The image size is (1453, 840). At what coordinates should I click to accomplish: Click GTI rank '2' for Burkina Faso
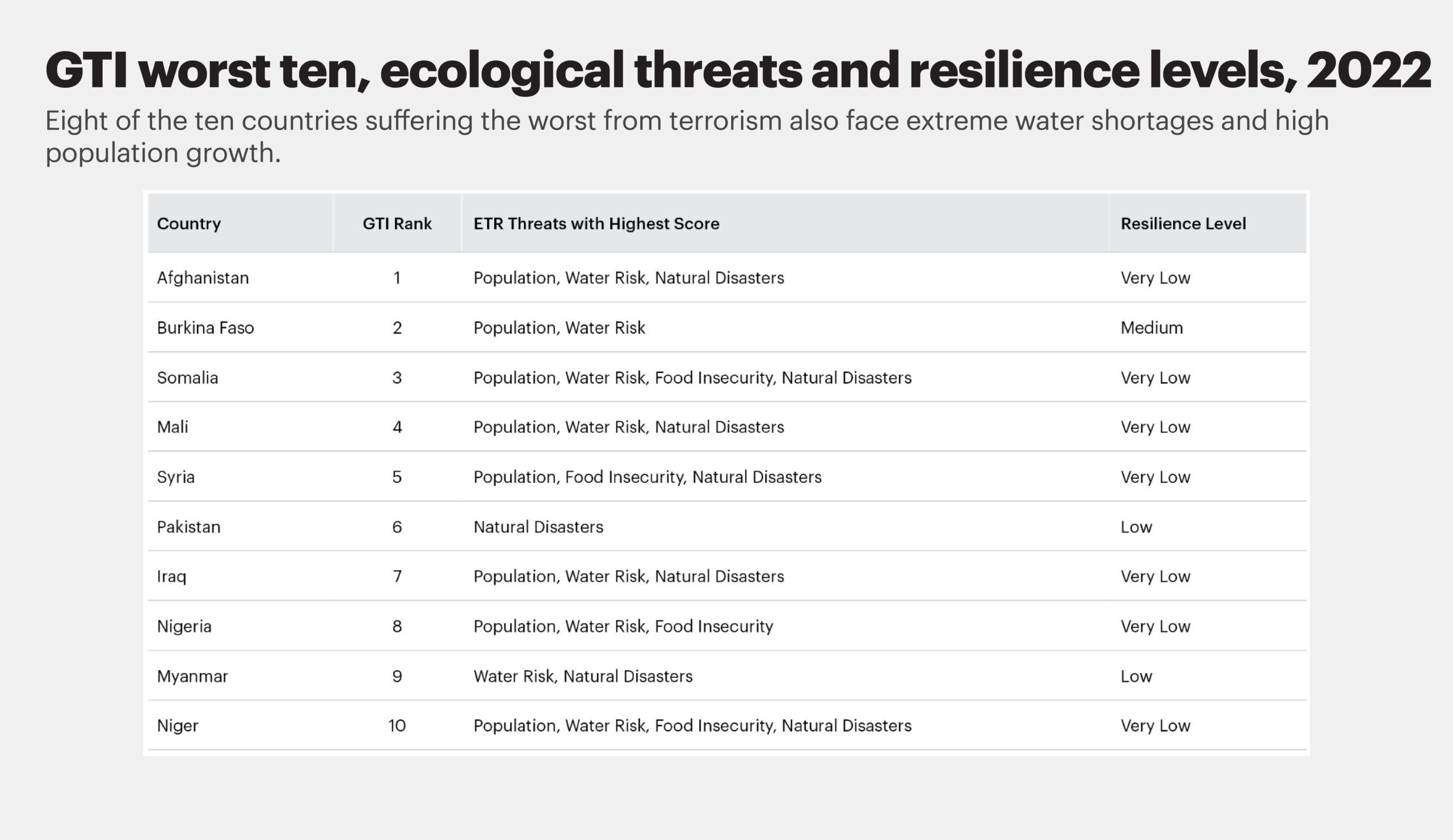397,327
